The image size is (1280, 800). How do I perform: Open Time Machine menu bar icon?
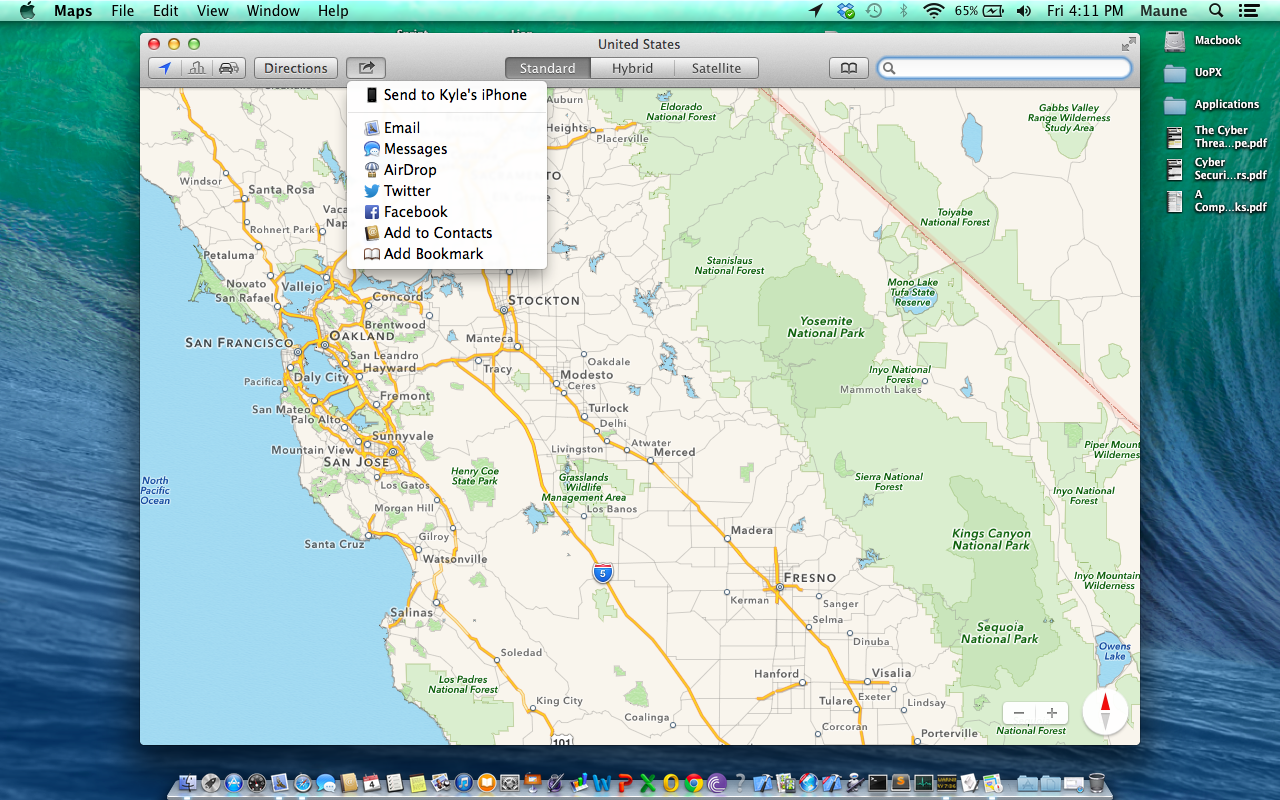(874, 11)
